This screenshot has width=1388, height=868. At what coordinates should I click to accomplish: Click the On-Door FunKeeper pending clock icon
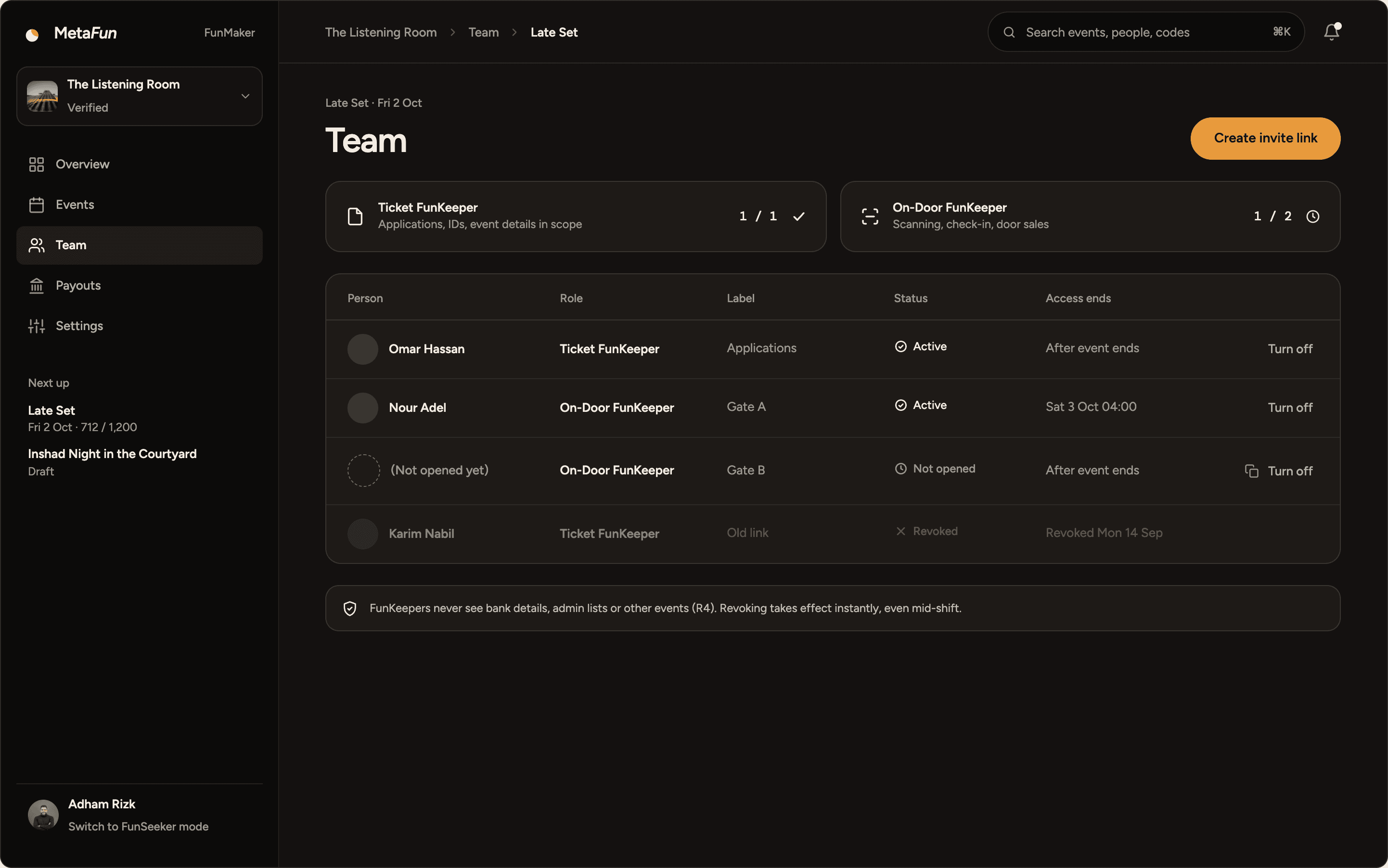click(1313, 217)
